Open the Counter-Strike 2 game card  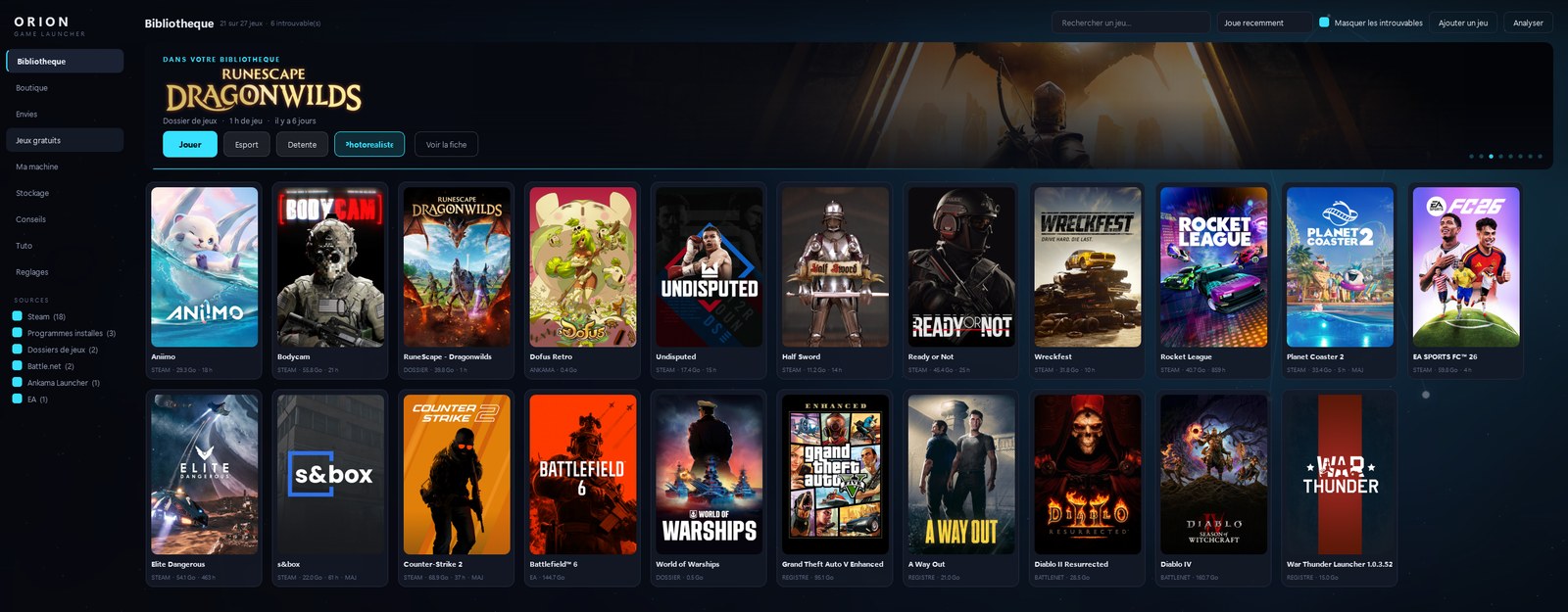pyautogui.click(x=457, y=489)
